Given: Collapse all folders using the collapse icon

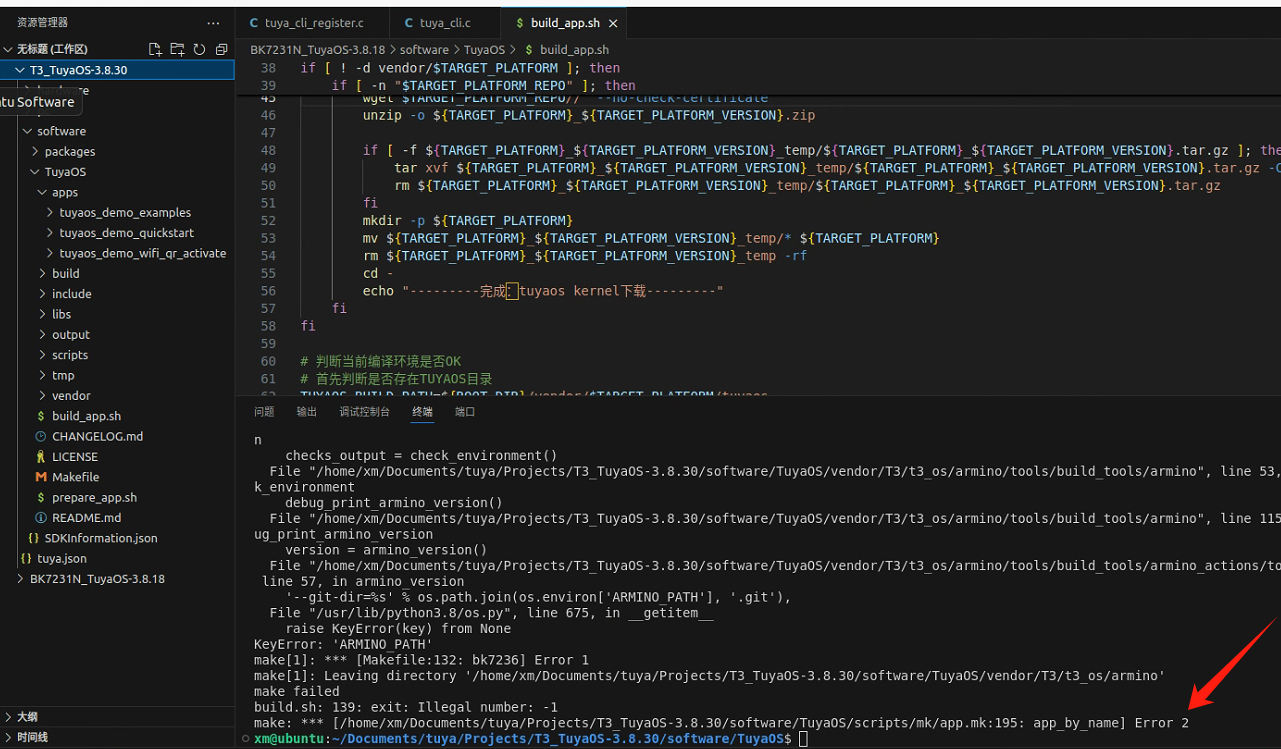Looking at the screenshot, I should coord(221,49).
